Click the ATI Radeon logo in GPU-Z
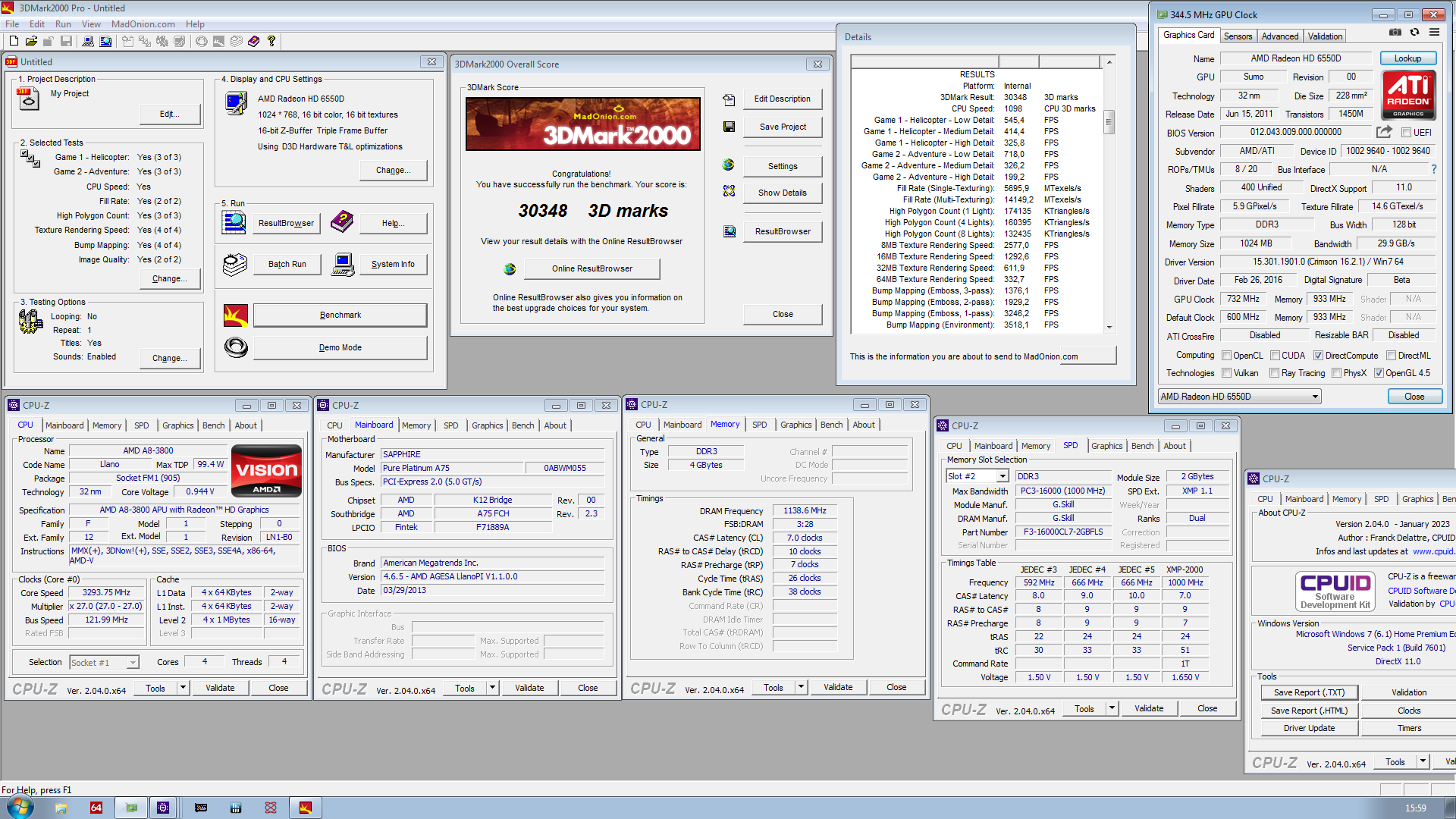This screenshot has height=819, width=1456. [x=1408, y=94]
